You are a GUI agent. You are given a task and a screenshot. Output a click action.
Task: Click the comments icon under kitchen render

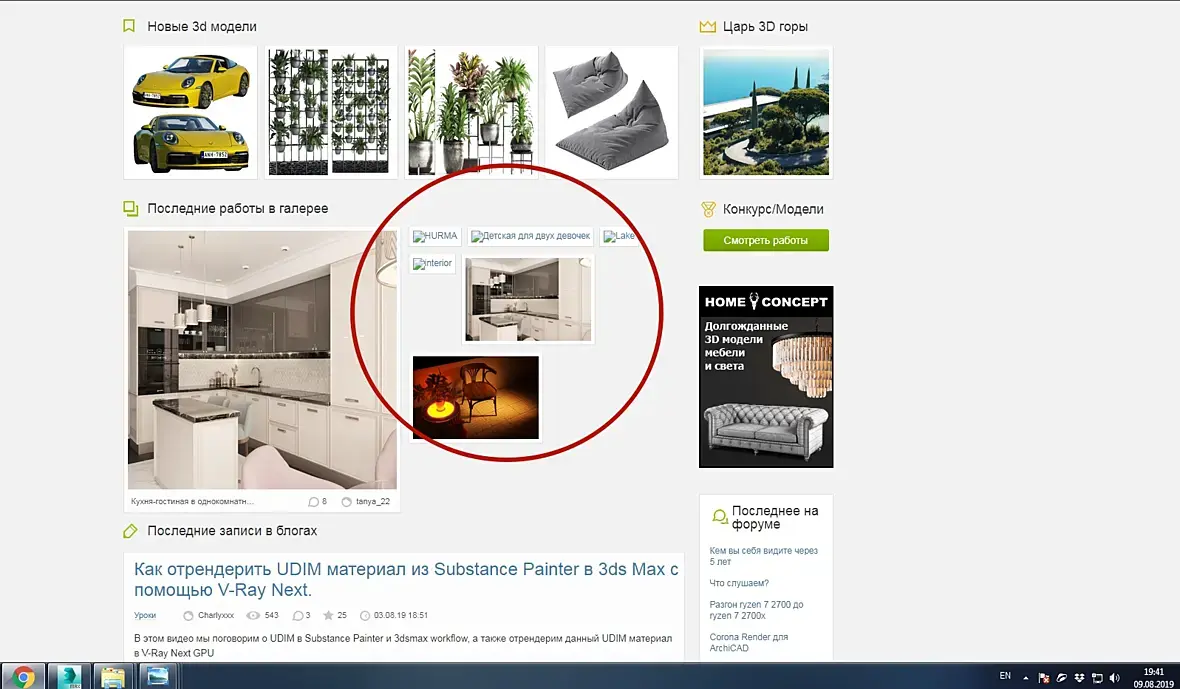coord(314,502)
